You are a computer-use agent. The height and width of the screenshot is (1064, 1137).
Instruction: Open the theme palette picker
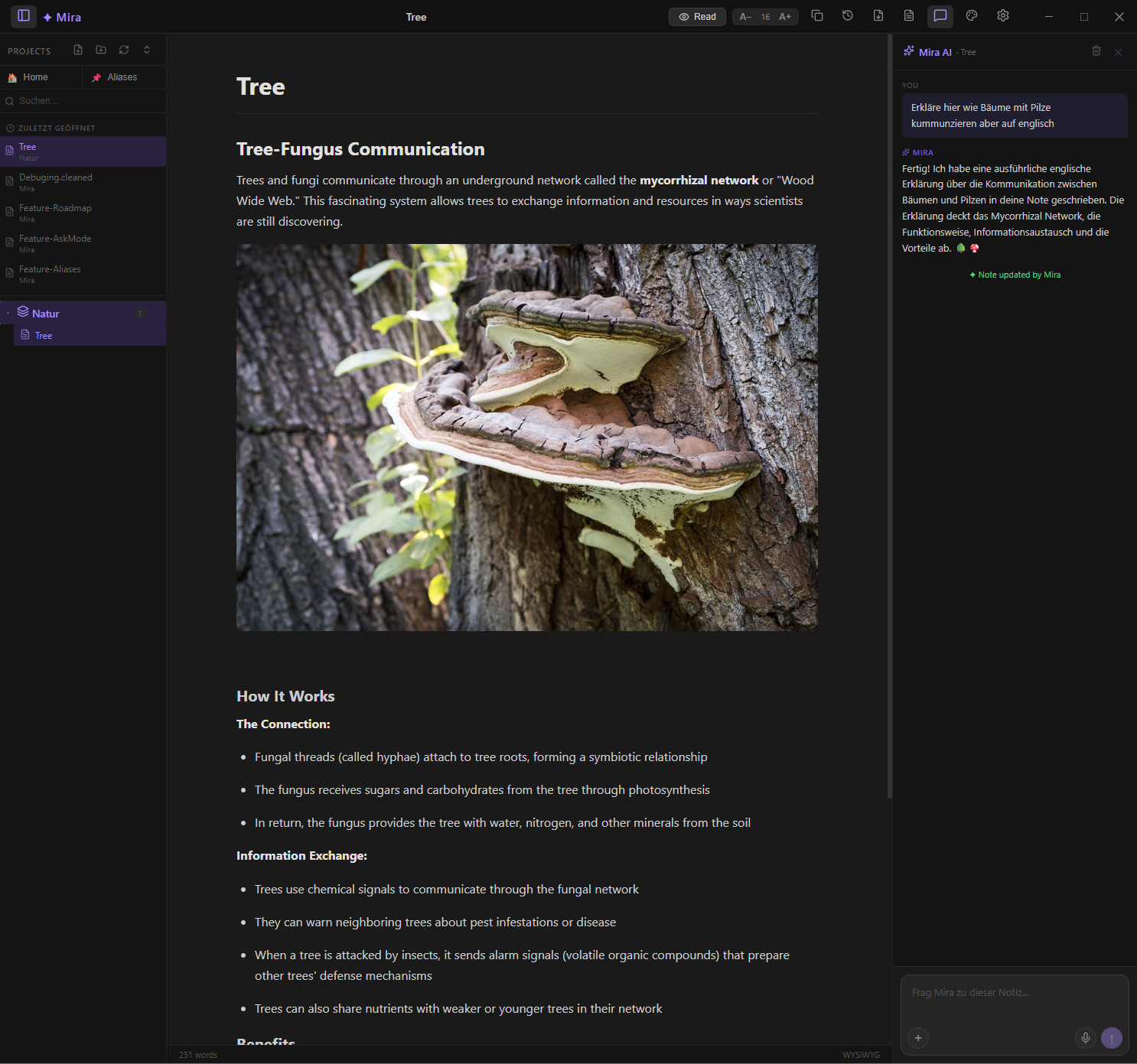pyautogui.click(x=971, y=15)
